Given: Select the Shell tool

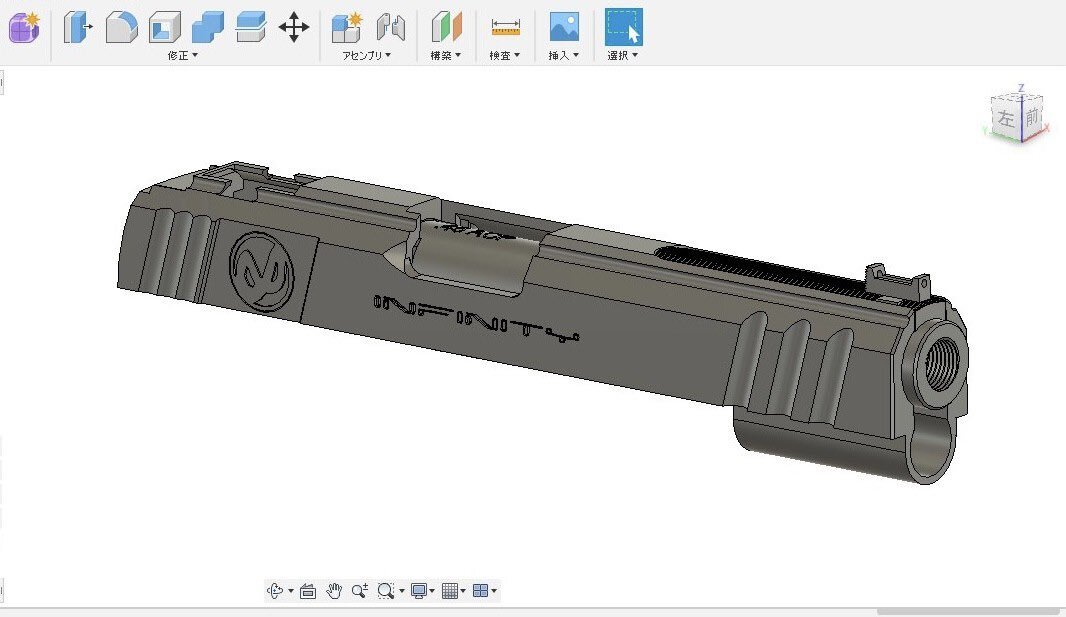Looking at the screenshot, I should 164,27.
